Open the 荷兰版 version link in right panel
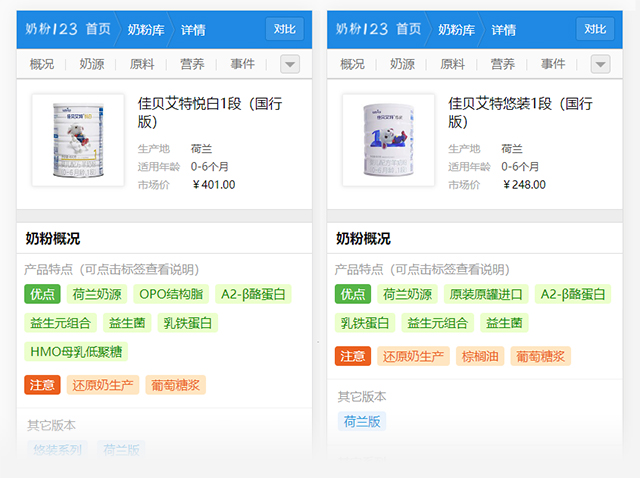This screenshot has width=640, height=478. [x=361, y=420]
